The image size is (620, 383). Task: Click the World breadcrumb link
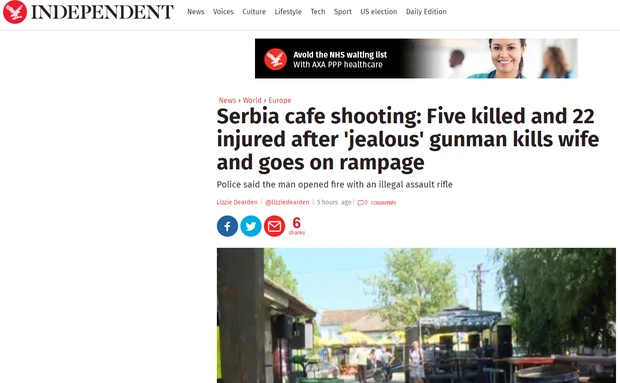click(x=252, y=100)
